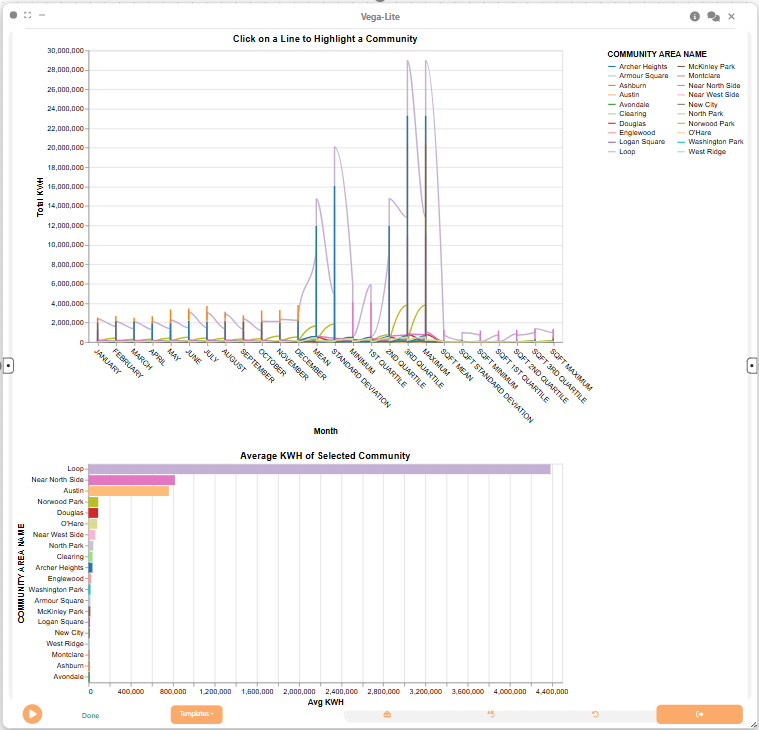
Task: Expand the right side panel handle
Action: click(x=752, y=365)
